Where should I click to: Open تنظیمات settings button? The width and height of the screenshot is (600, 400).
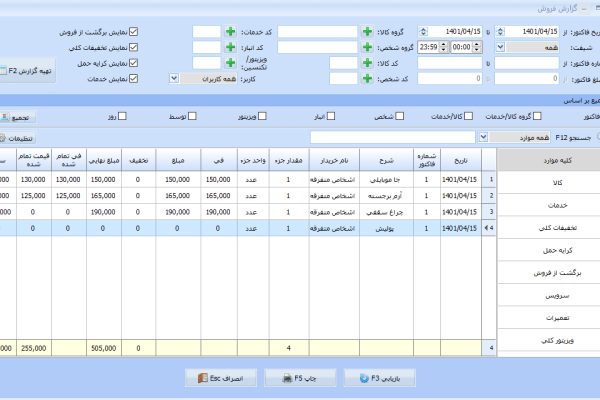click(x=18, y=138)
